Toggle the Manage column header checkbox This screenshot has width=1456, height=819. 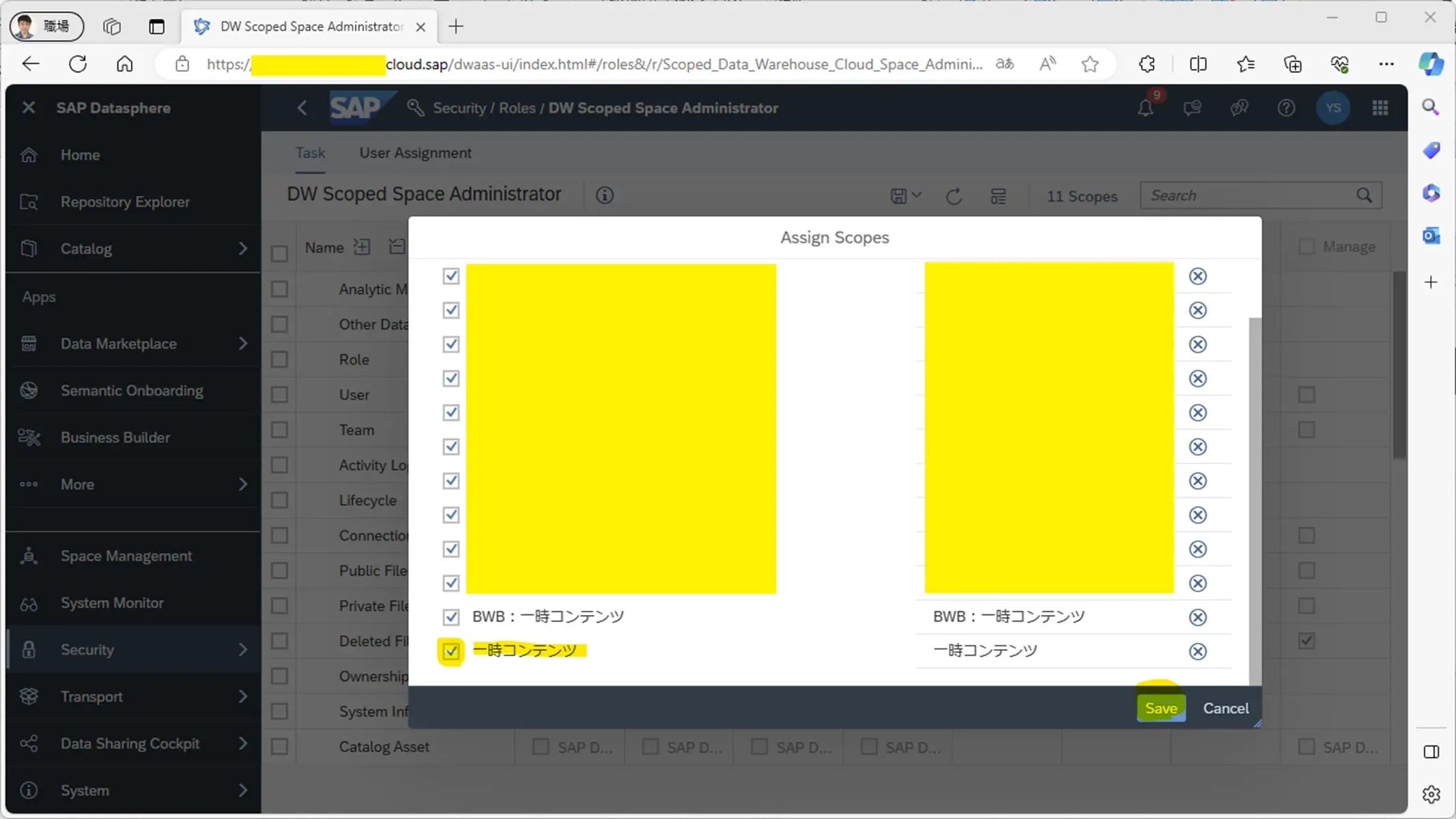pos(1306,246)
